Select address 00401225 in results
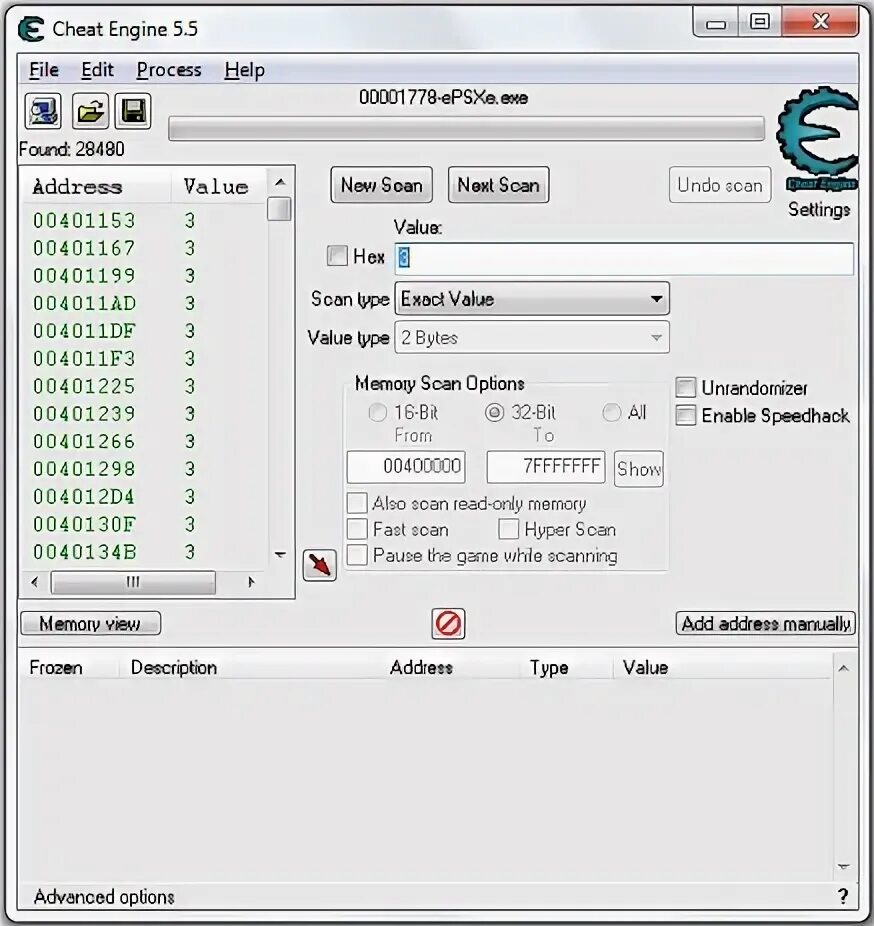This screenshot has height=926, width=874. click(84, 386)
